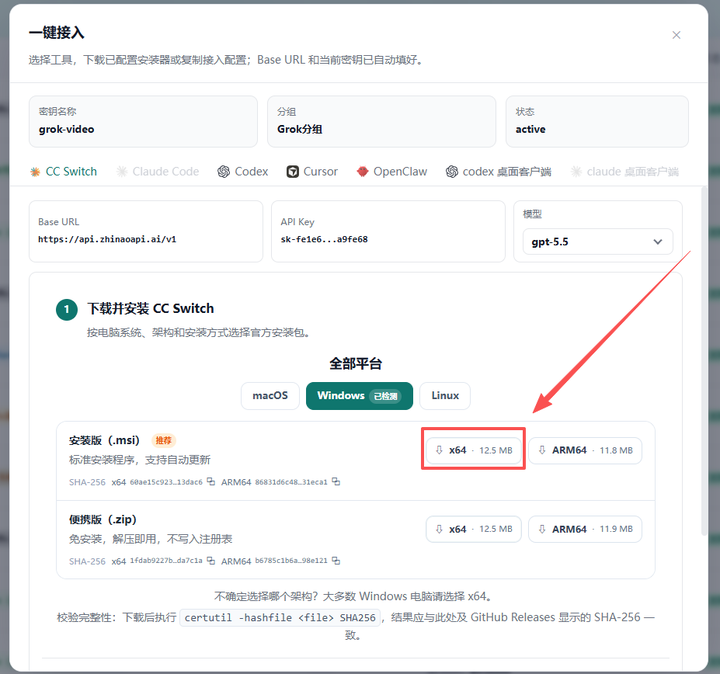
Task: Open the OpenClaw tab
Action: coord(392,172)
